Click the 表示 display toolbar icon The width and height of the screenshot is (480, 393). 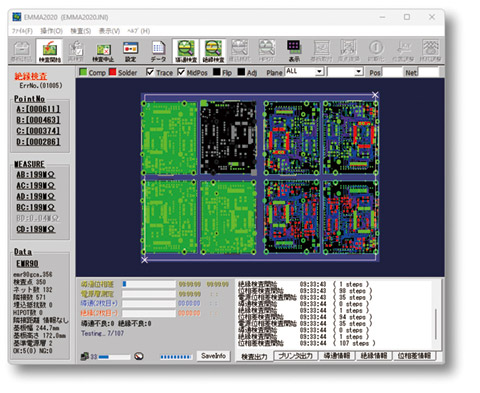click(x=294, y=52)
